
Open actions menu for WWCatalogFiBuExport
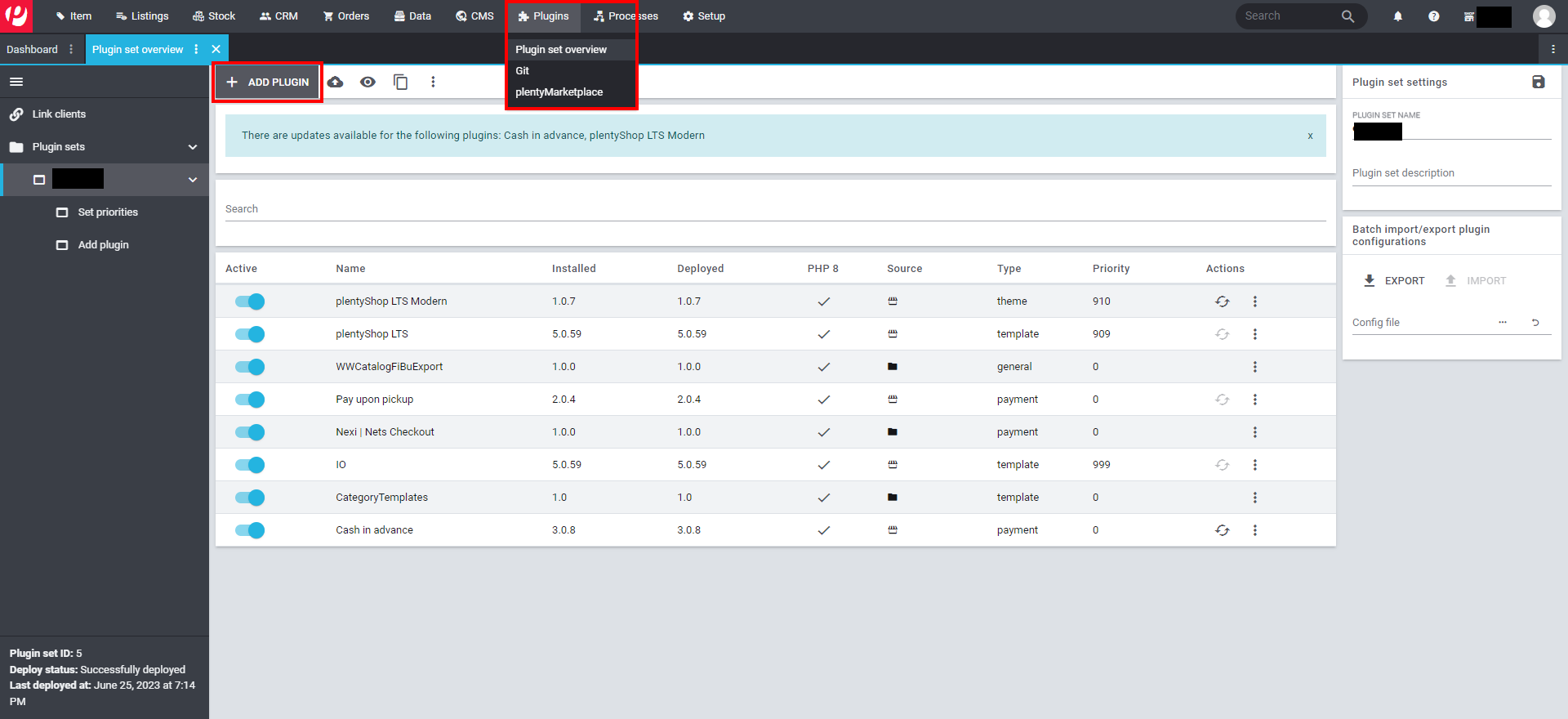[x=1254, y=367]
